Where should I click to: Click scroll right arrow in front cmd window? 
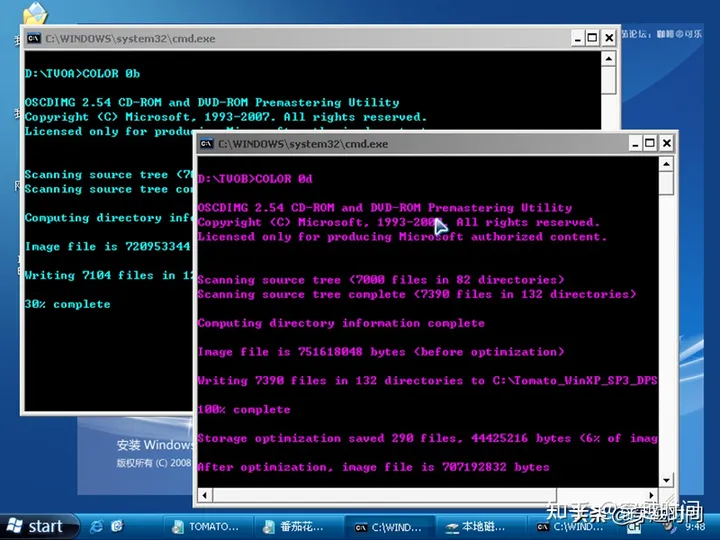coord(652,495)
